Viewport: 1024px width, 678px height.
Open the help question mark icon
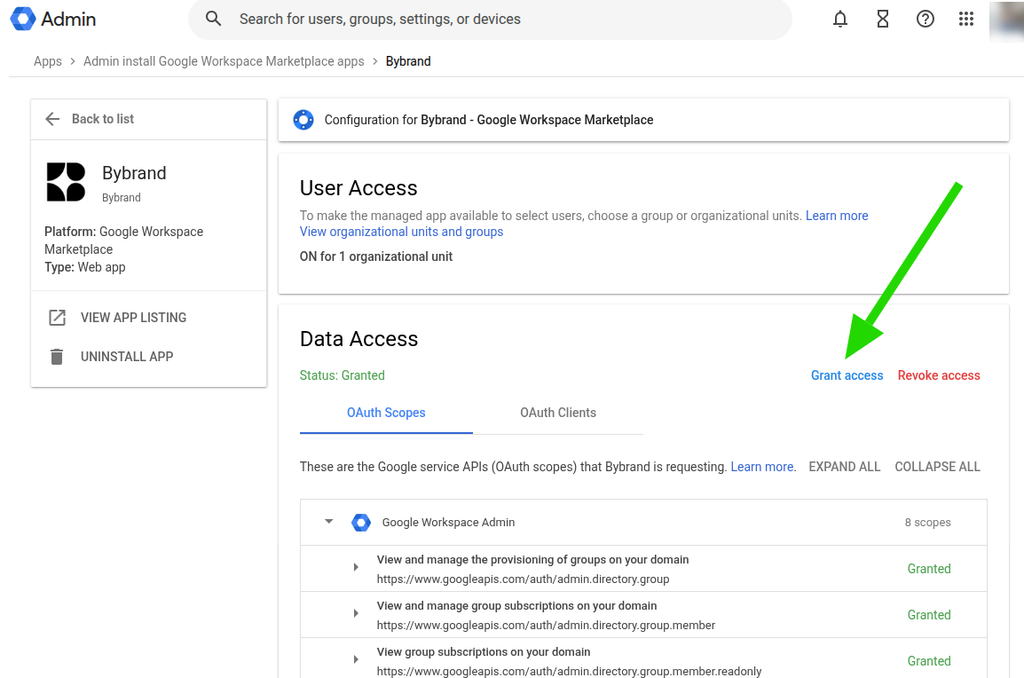(x=925, y=19)
